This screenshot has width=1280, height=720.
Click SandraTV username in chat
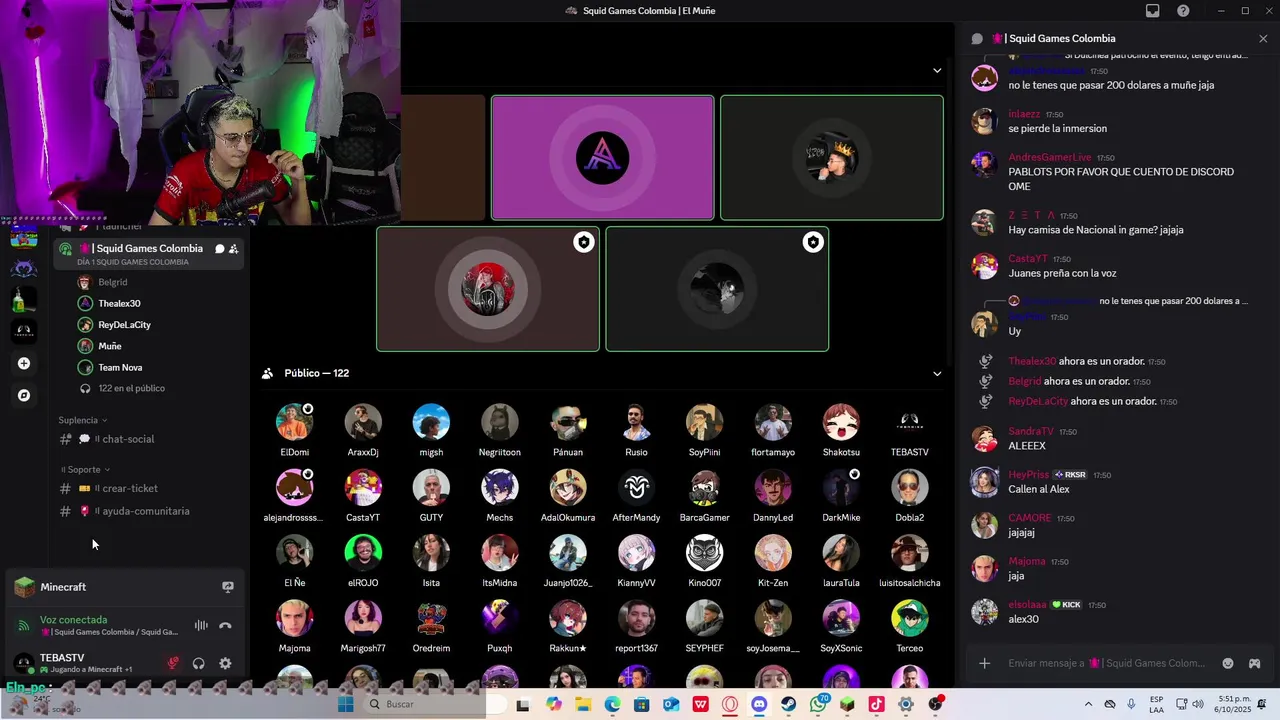pyautogui.click(x=1030, y=432)
